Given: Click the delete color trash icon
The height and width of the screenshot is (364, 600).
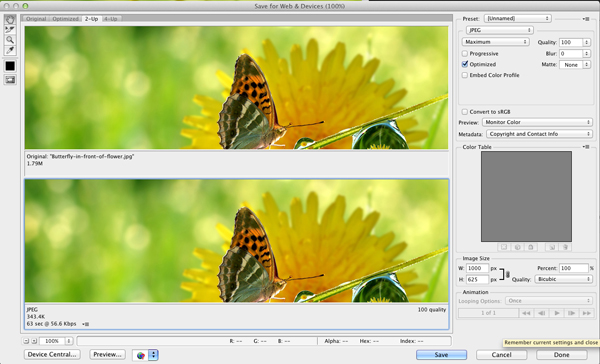Looking at the screenshot, I should tap(565, 247).
